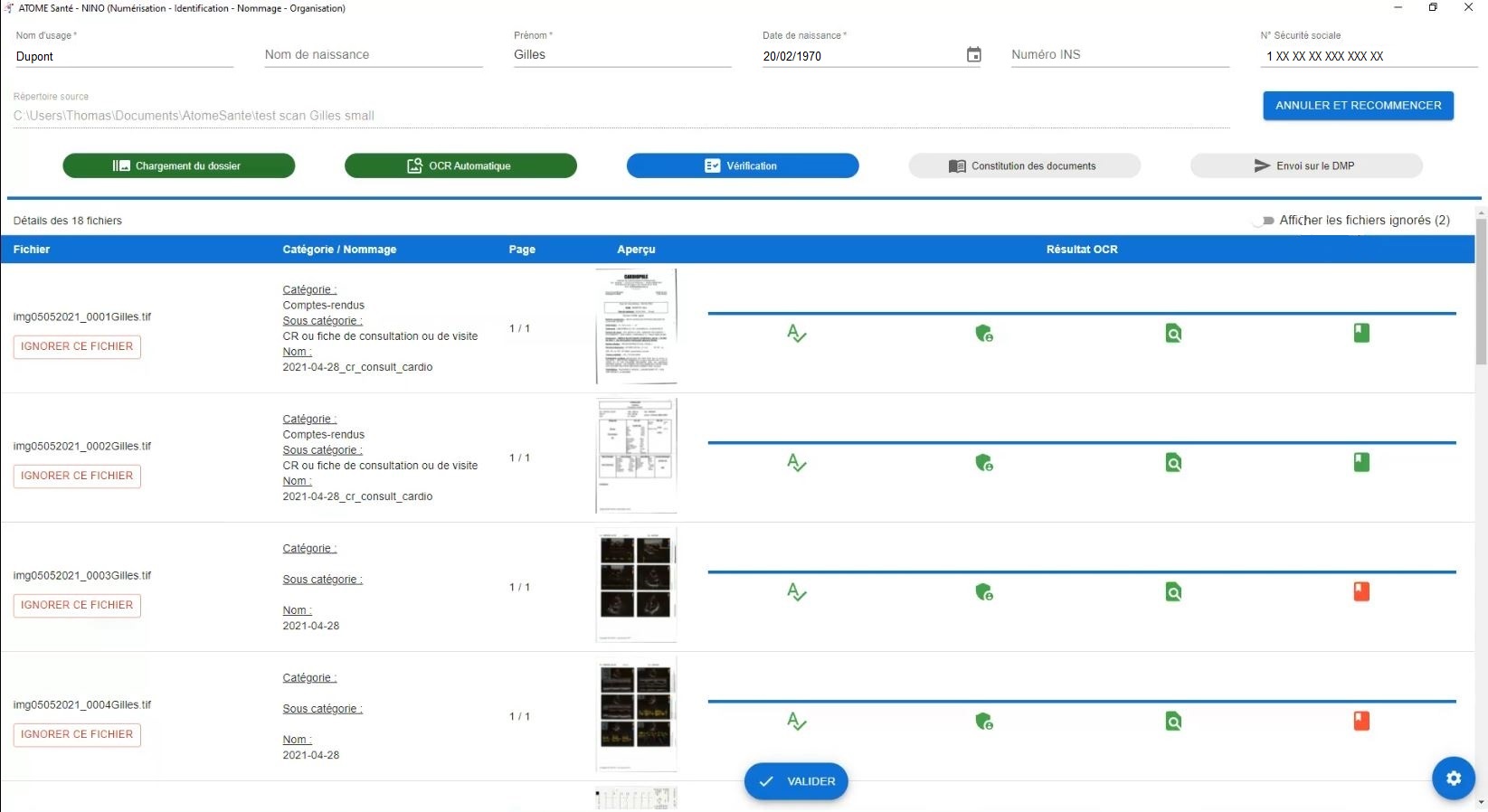Ignore file img05052021_0001Gilles.tif
The image size is (1488, 812).
77,346
